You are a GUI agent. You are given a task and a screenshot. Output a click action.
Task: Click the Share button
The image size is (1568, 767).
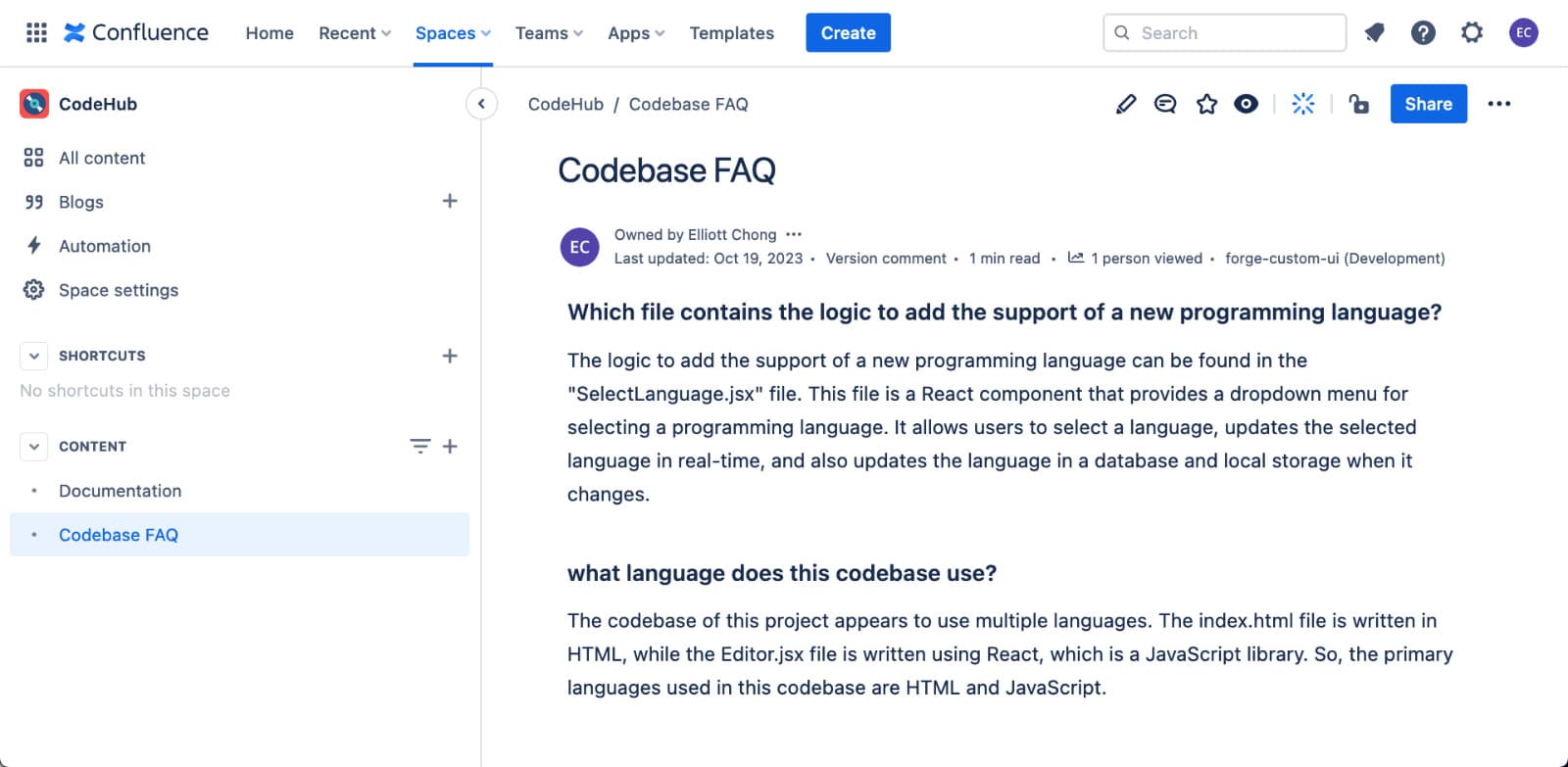[x=1428, y=104]
